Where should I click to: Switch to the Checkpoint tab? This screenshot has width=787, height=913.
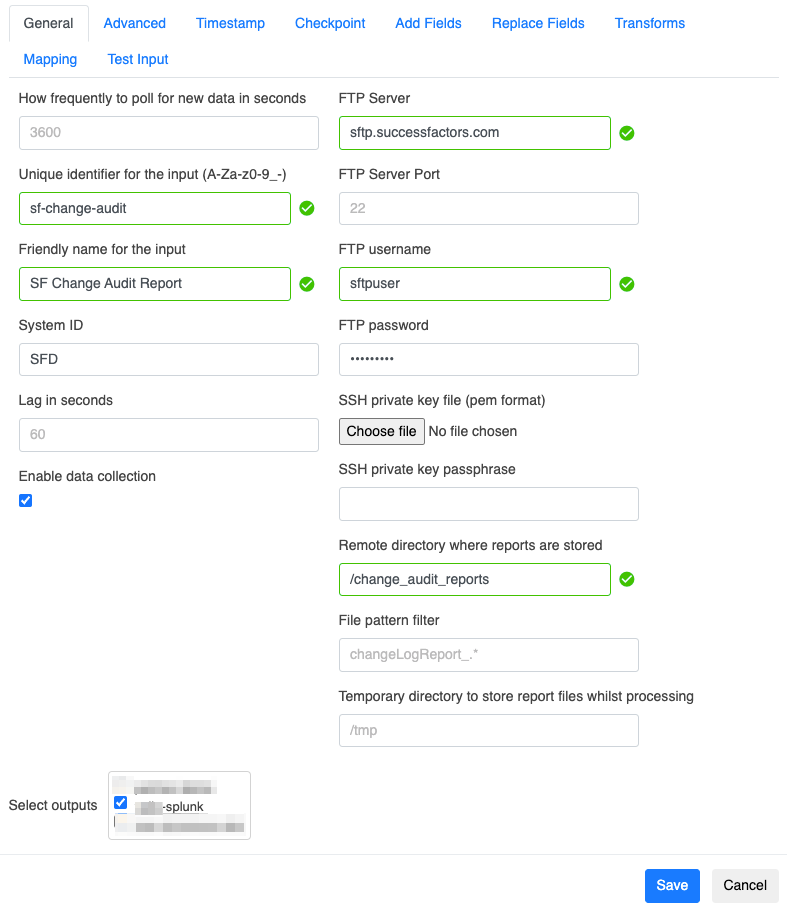(x=329, y=22)
